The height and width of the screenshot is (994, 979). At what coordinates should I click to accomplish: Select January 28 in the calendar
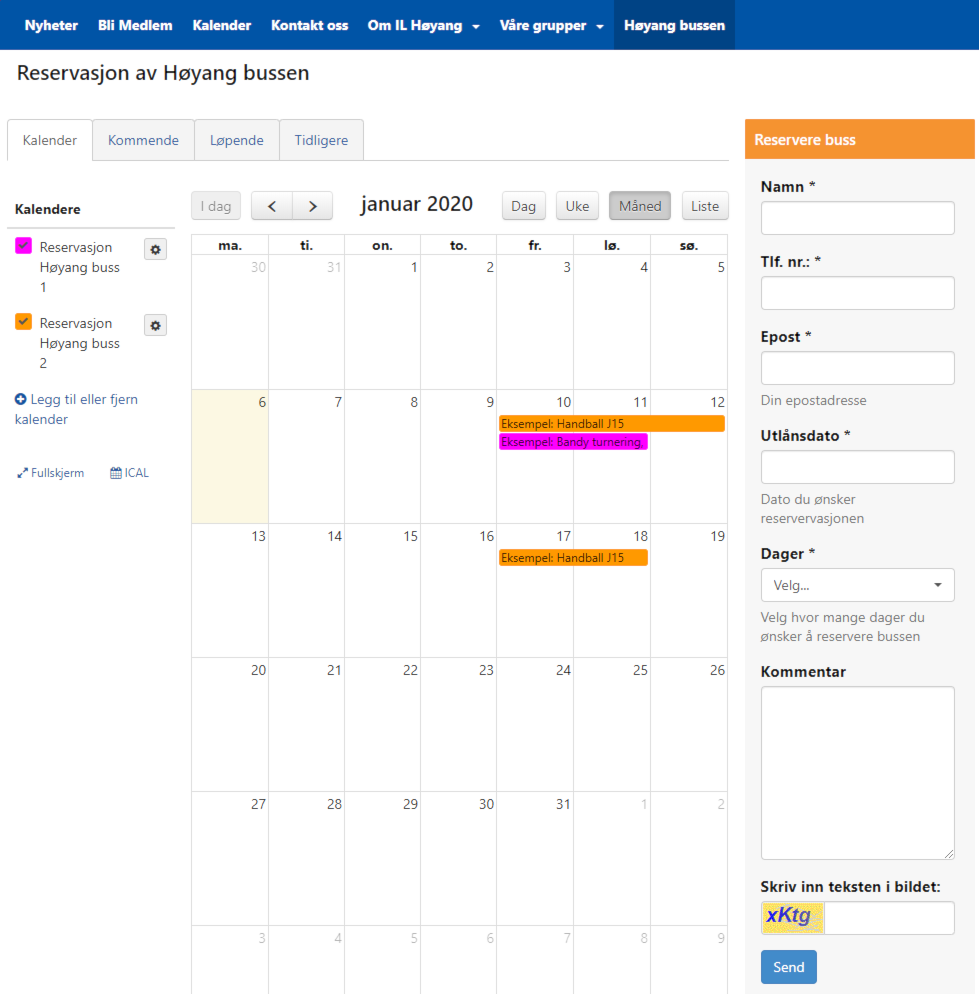tap(306, 858)
